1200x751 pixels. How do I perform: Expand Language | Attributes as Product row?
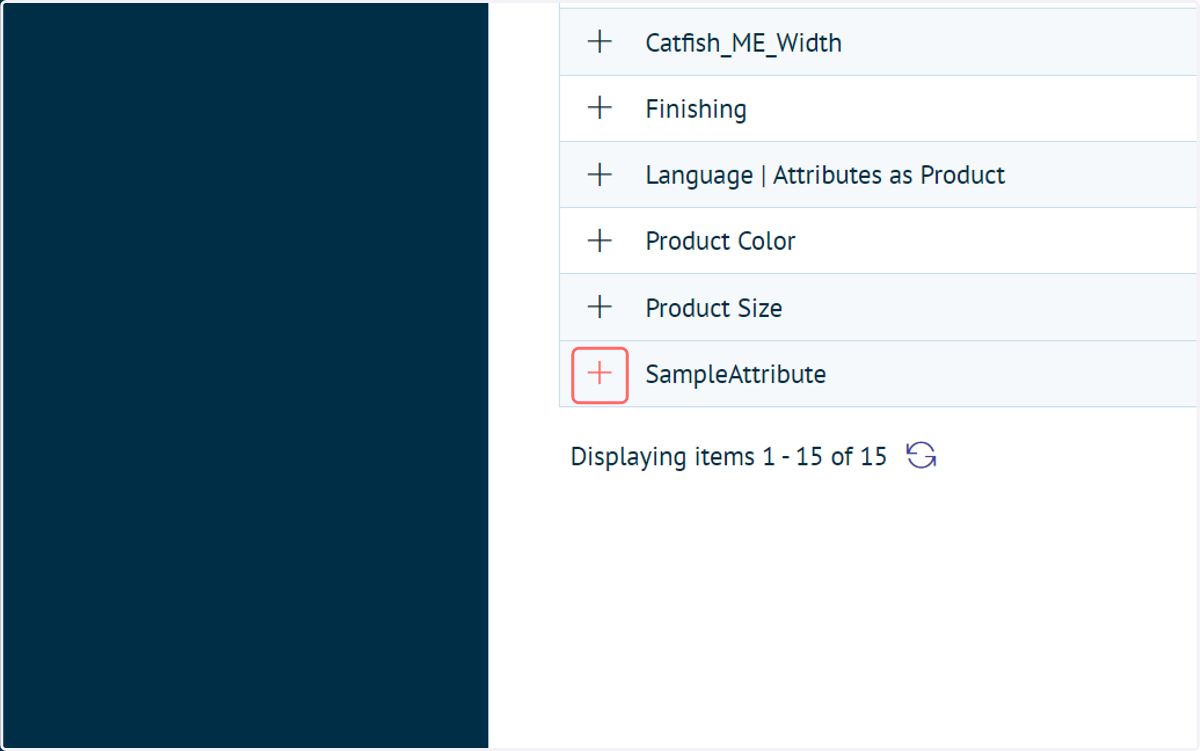click(599, 174)
